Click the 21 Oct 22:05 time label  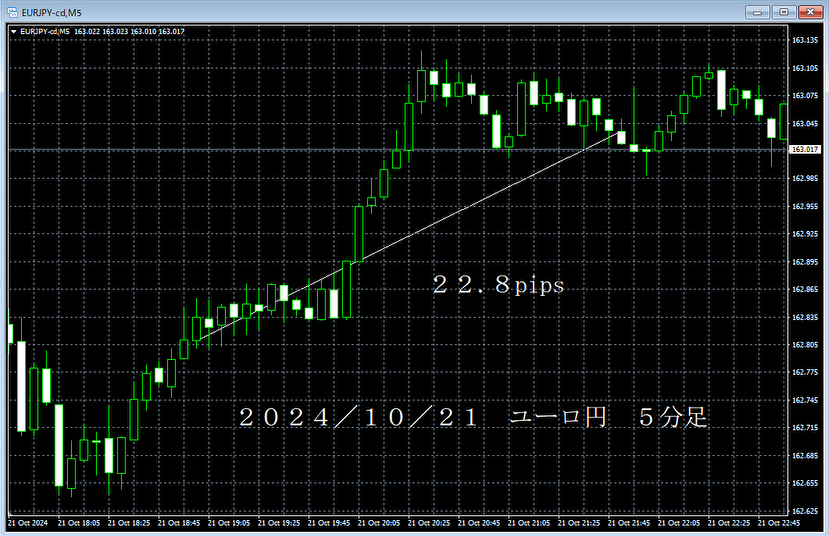pos(679,523)
